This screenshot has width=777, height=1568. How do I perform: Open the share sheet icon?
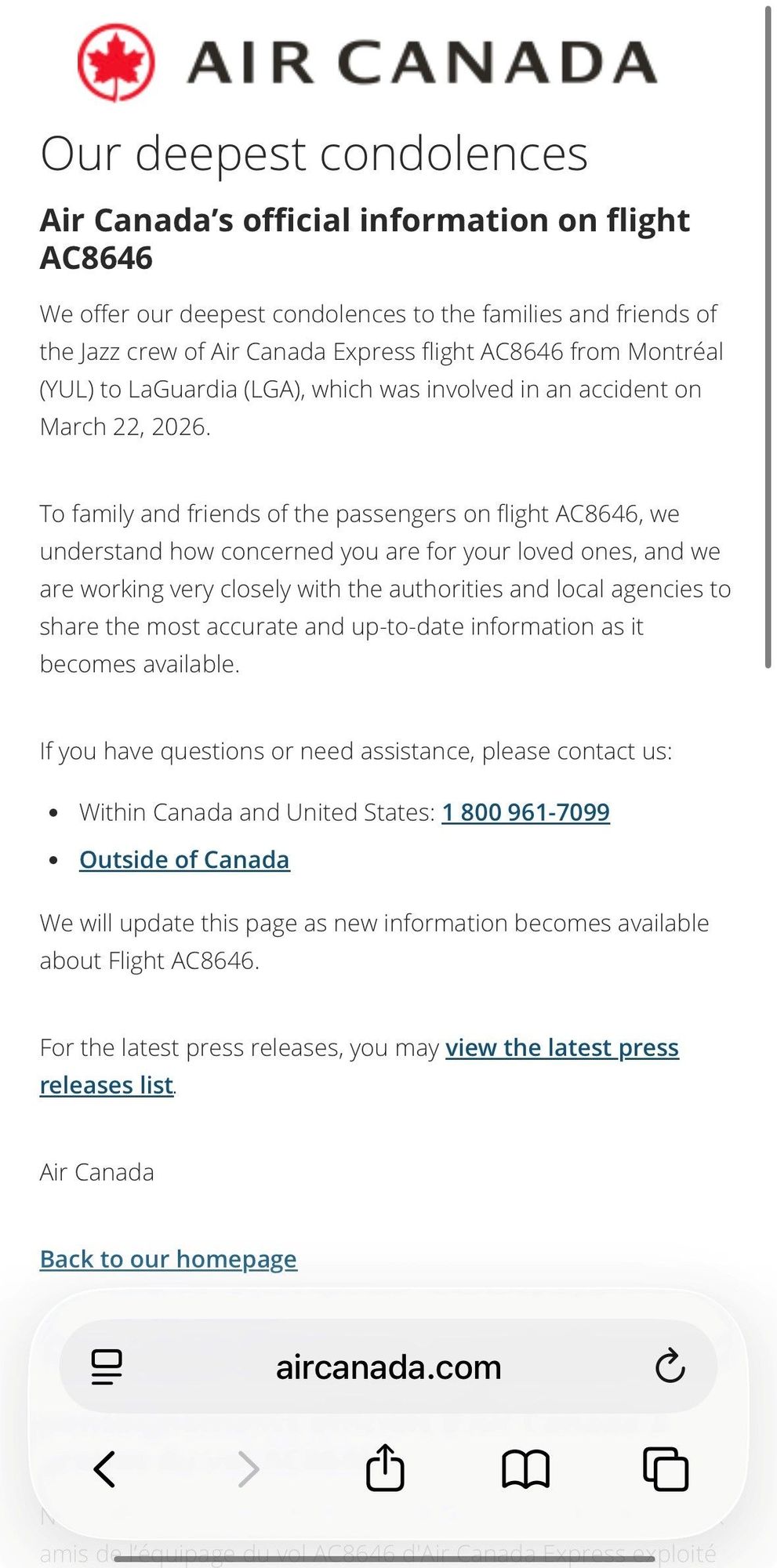[385, 1467]
